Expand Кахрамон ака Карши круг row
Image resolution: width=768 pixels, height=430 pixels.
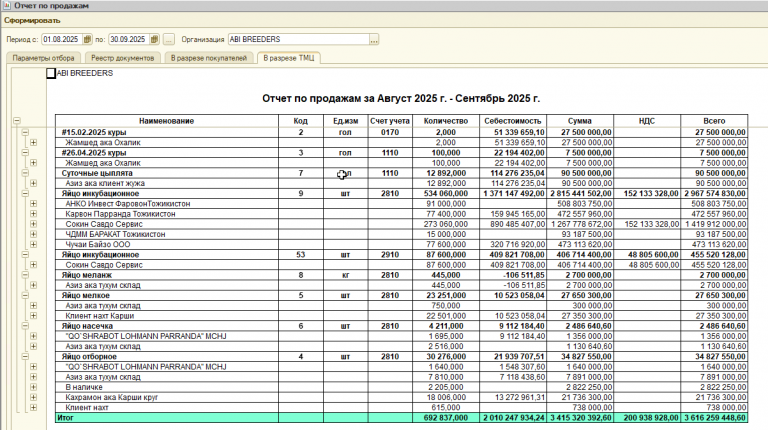pyautogui.click(x=33, y=397)
